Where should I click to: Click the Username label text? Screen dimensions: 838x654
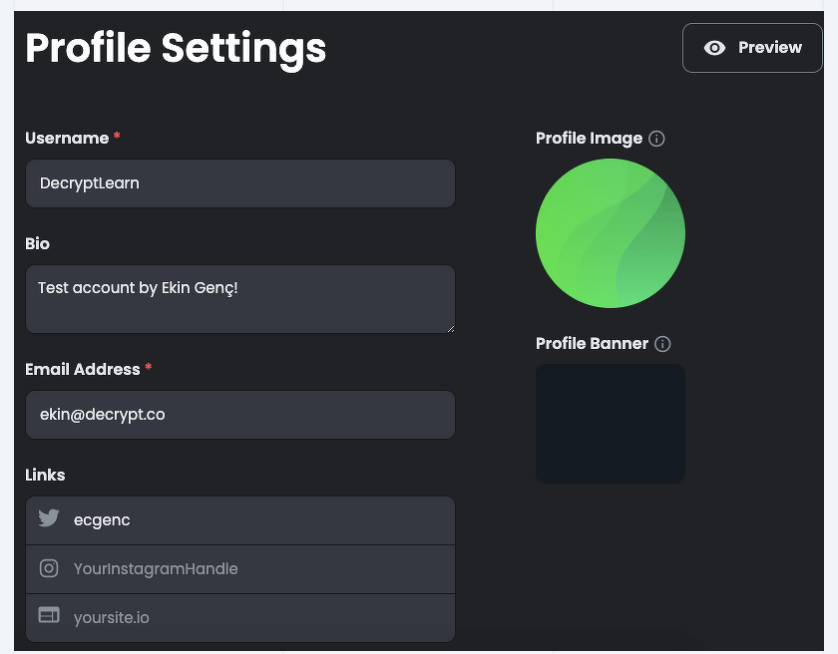pyautogui.click(x=67, y=138)
